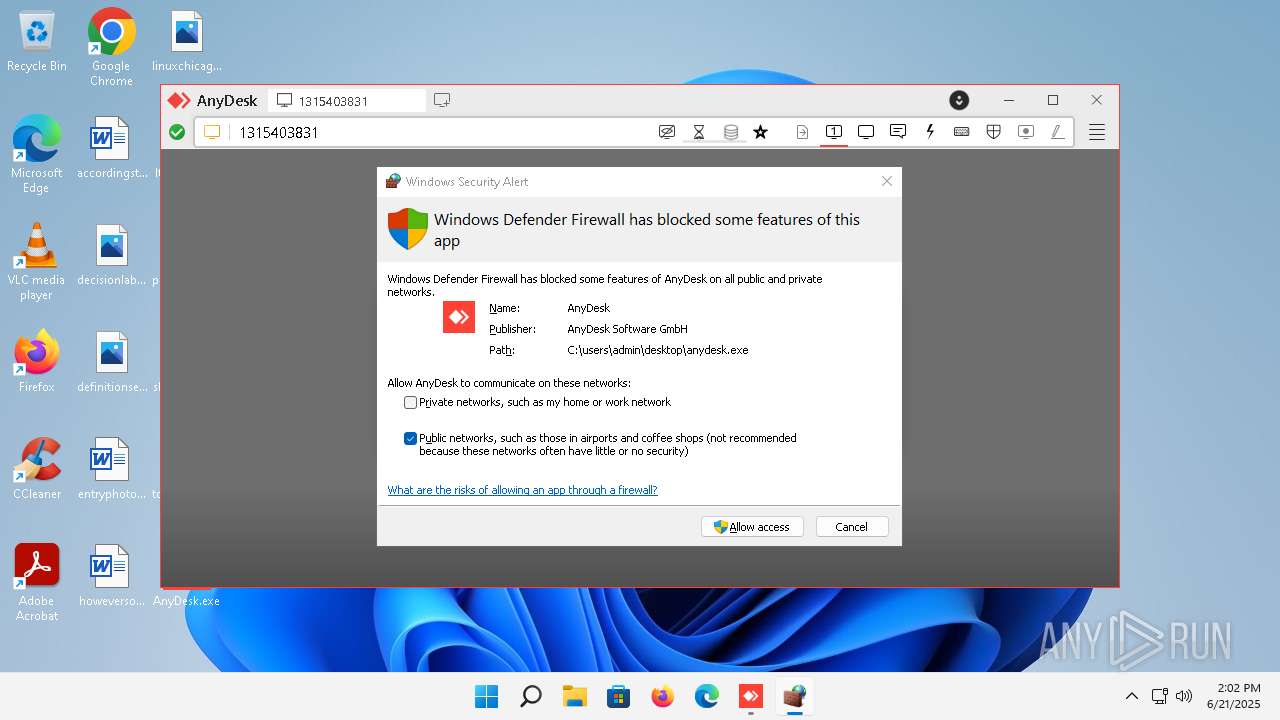Image resolution: width=1280 pixels, height=720 pixels.
Task: Switch to Windows Security Alert taskbar item
Action: pos(795,696)
